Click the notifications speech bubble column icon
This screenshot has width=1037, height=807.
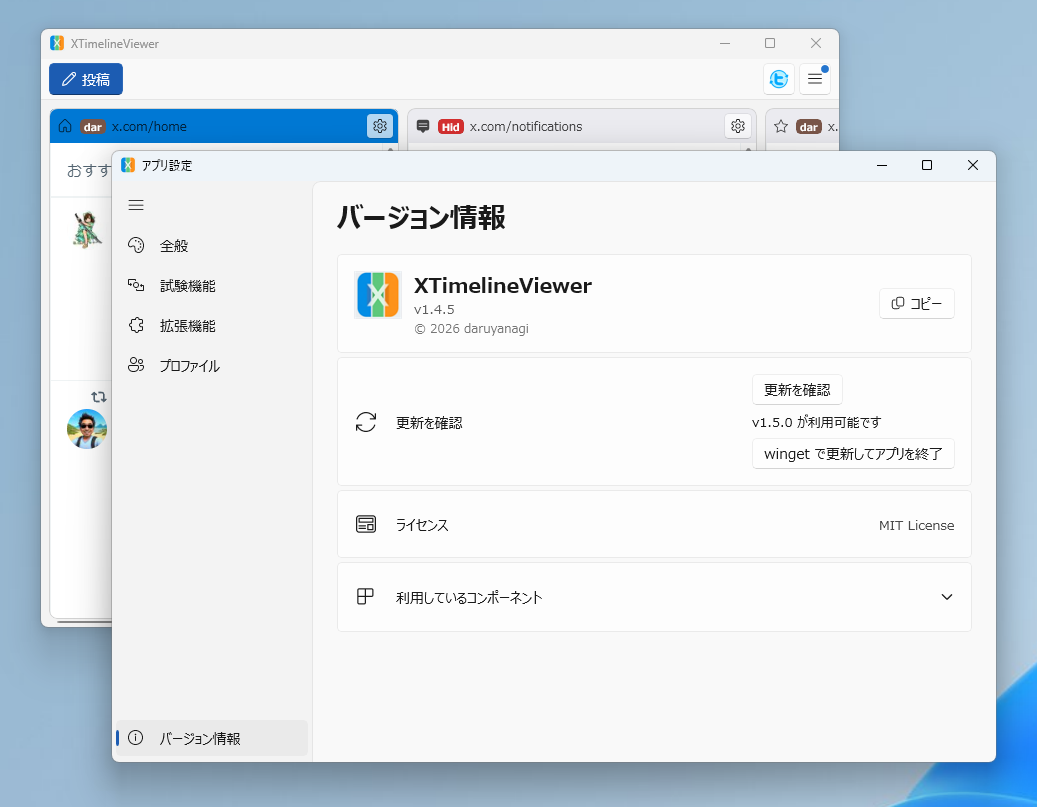click(423, 126)
